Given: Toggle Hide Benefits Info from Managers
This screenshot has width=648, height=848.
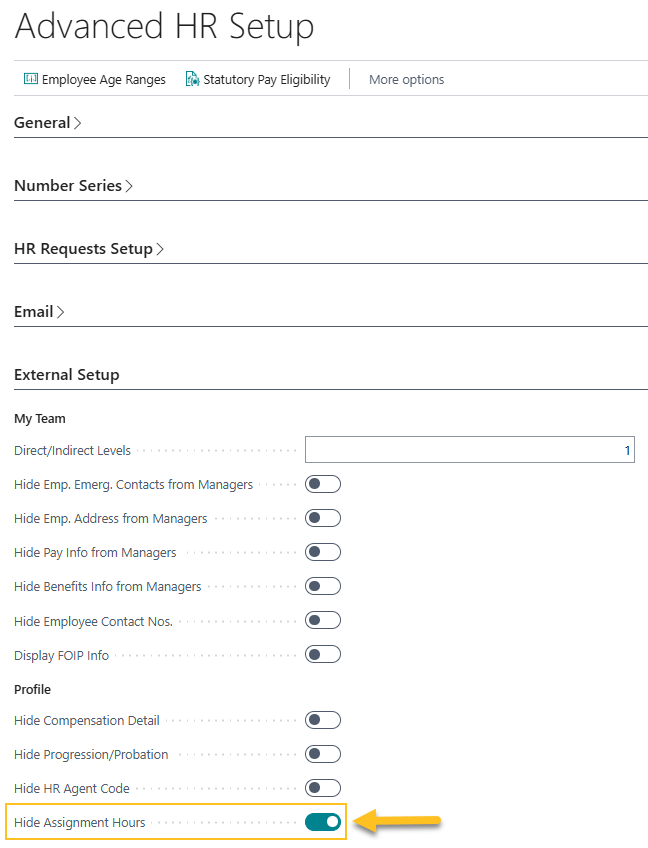Looking at the screenshot, I should pos(322,585).
